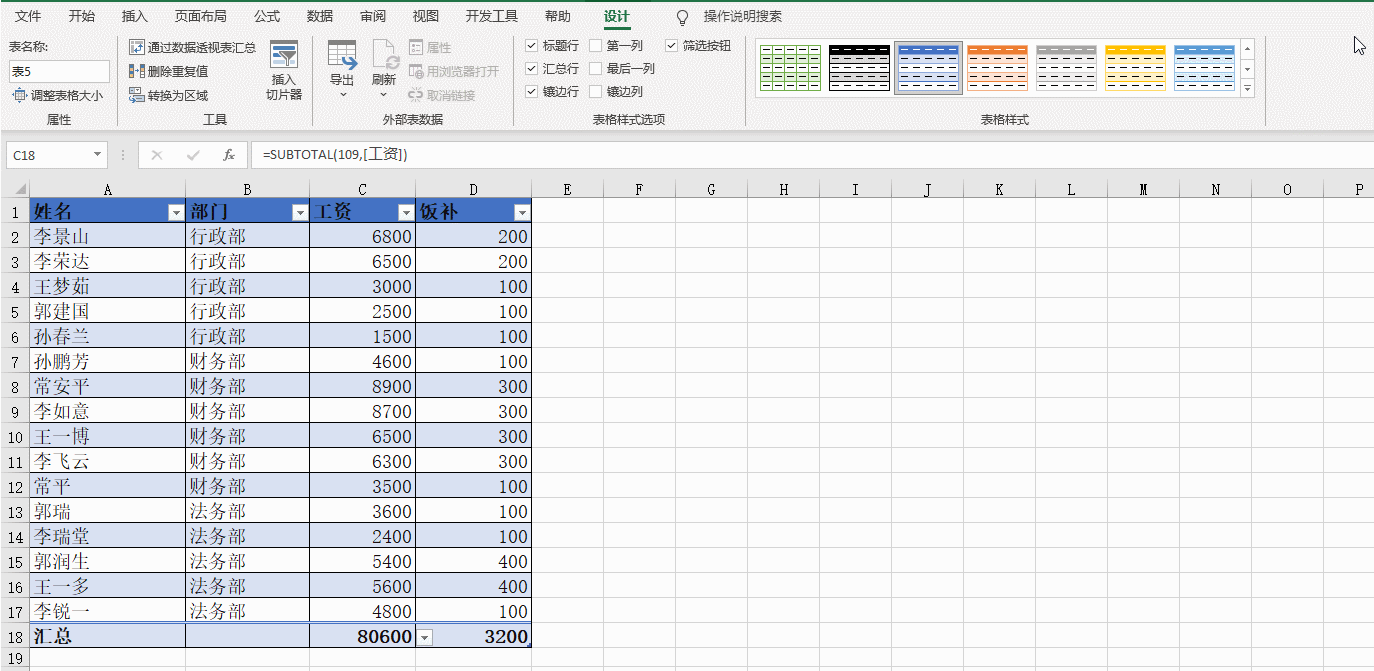Apply the orange table style
Screen dimensions: 1374x671
997,68
